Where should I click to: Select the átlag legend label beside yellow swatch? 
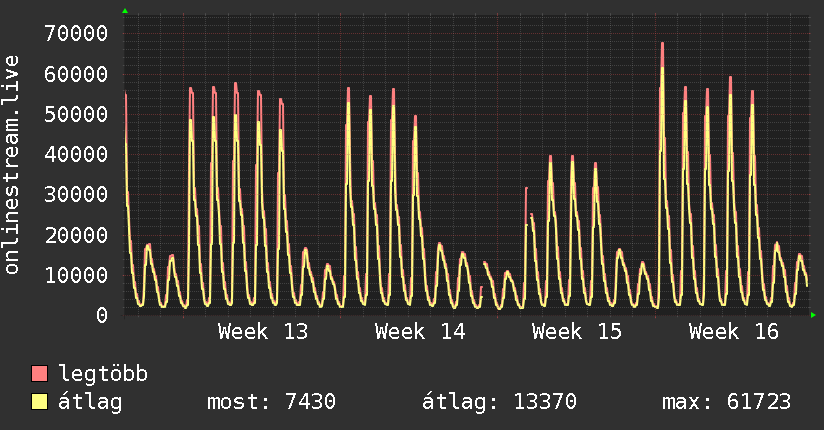[90, 402]
